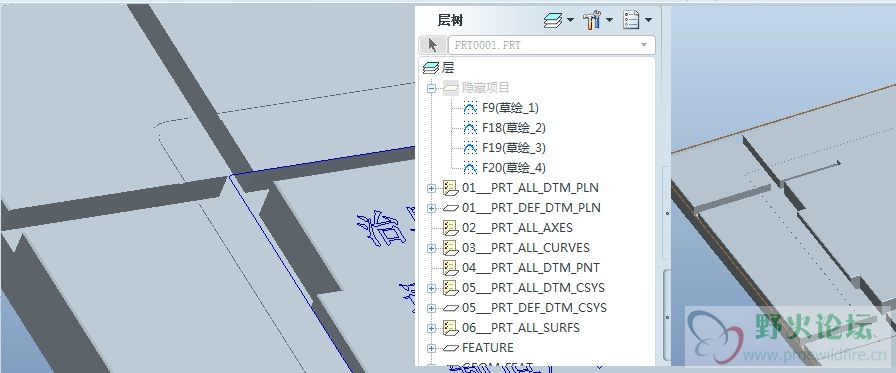
Task: Activate the selection arrow button
Action: [x=433, y=45]
